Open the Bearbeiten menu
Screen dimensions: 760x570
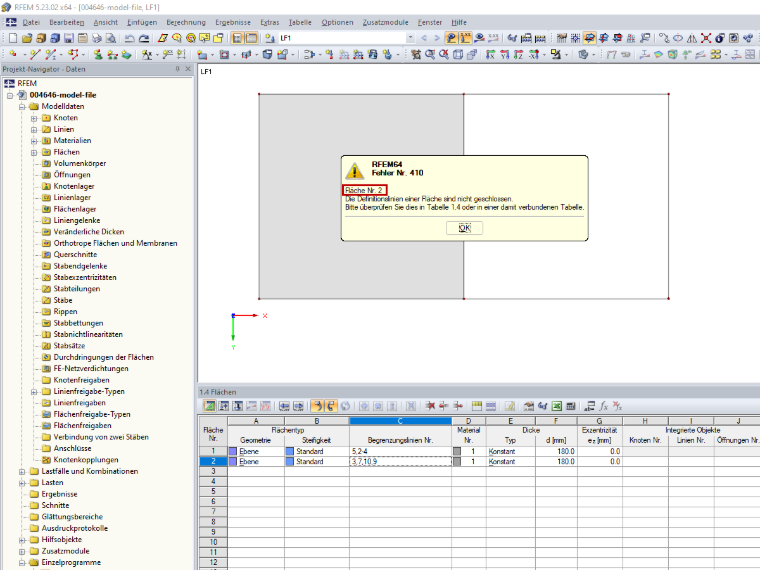[66, 22]
